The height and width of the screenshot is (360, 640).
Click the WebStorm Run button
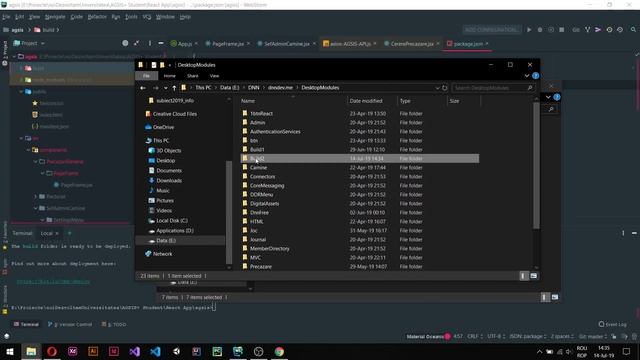point(529,30)
